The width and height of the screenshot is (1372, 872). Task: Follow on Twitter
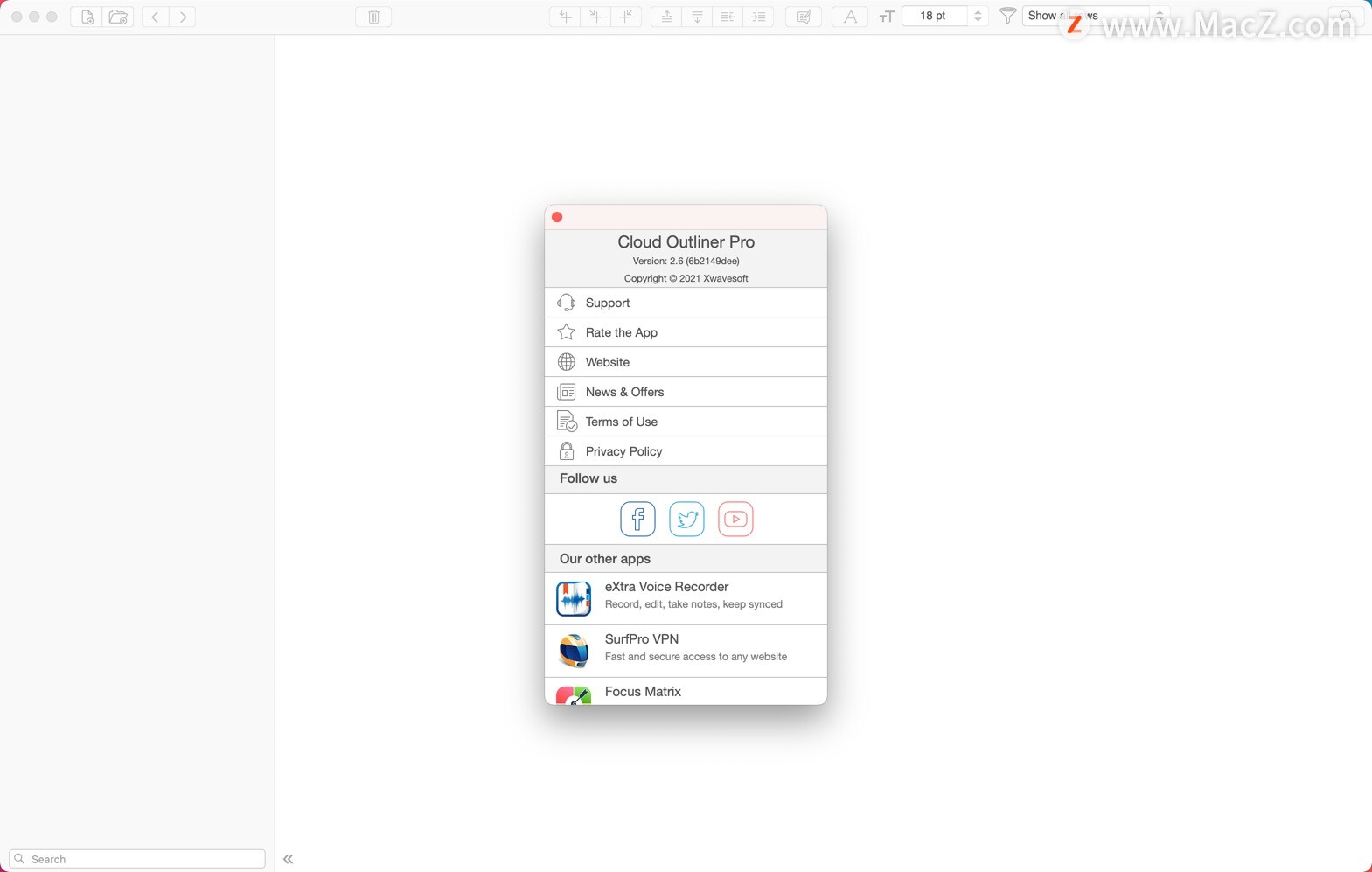point(686,519)
